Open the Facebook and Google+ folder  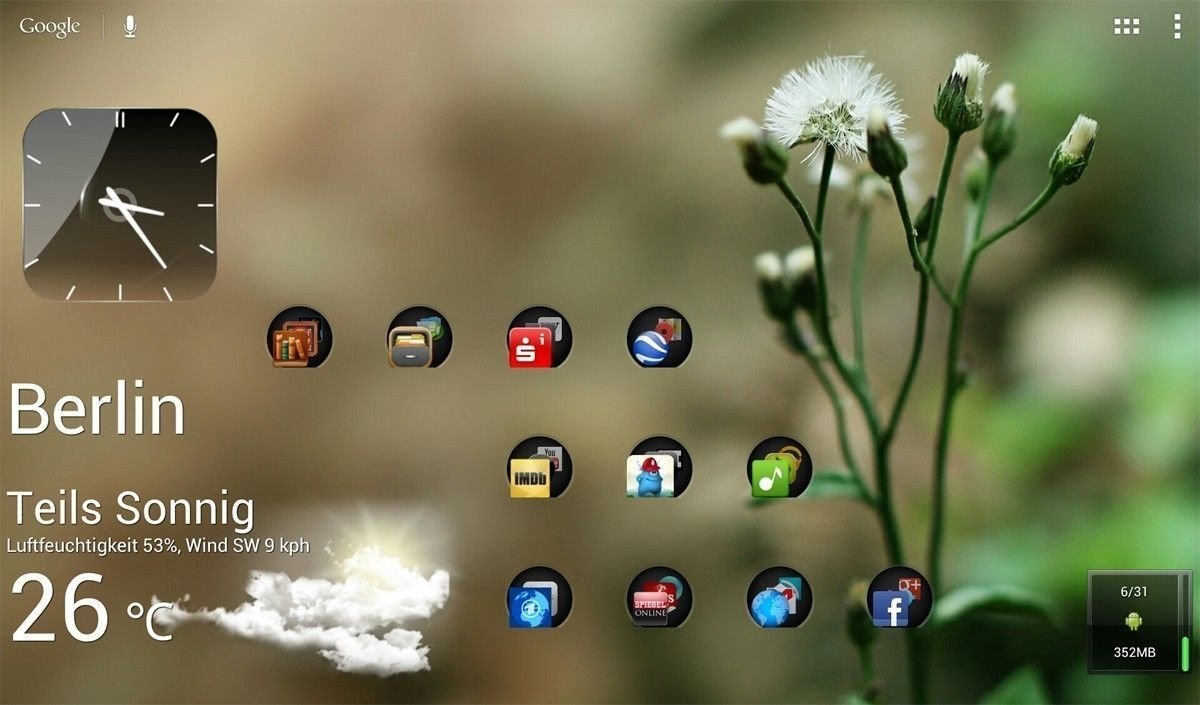pyautogui.click(x=899, y=597)
